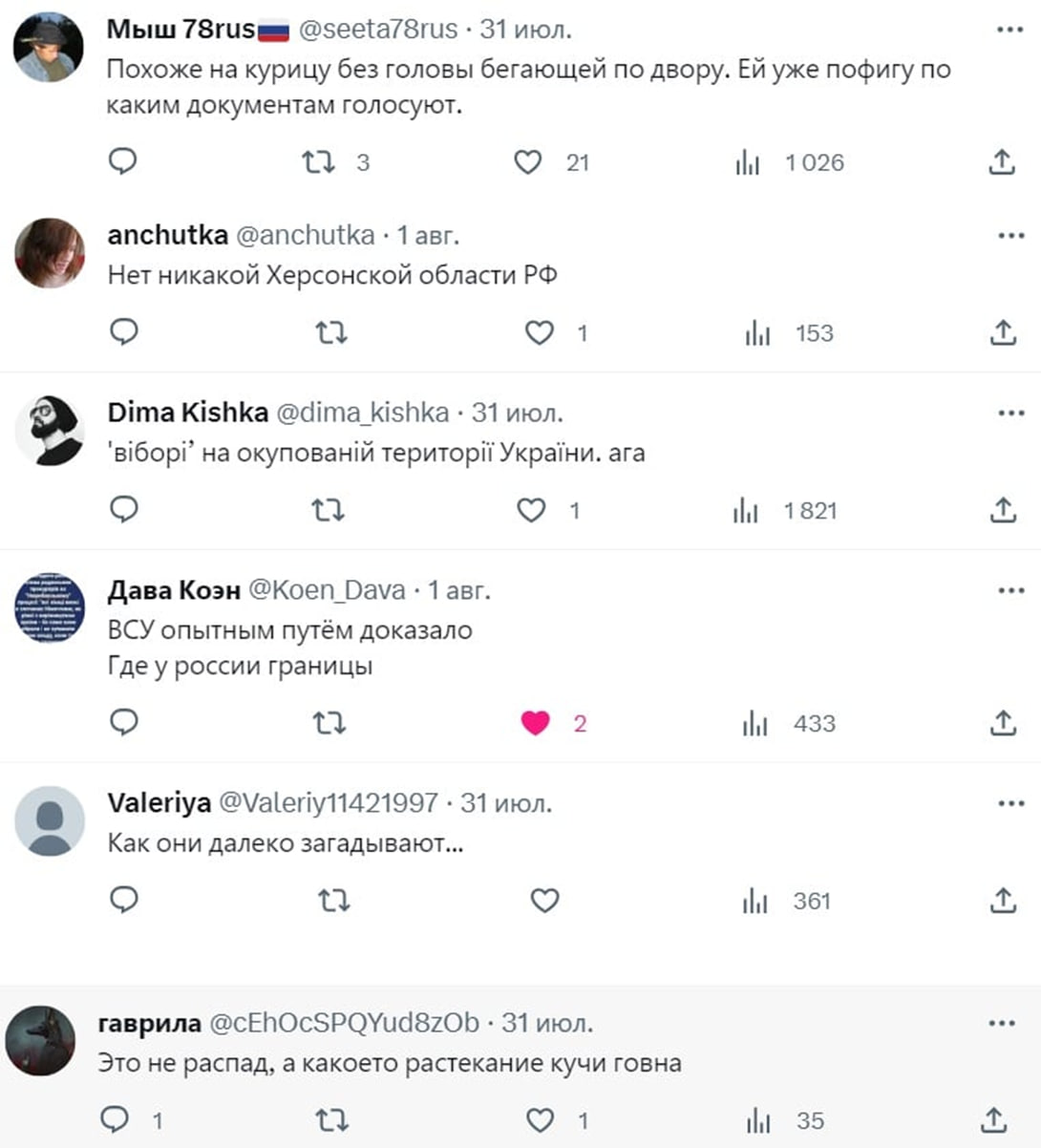This screenshot has height=1148, width=1041.
Task: Open the @Koen_Dava profile handle
Action: (327, 591)
